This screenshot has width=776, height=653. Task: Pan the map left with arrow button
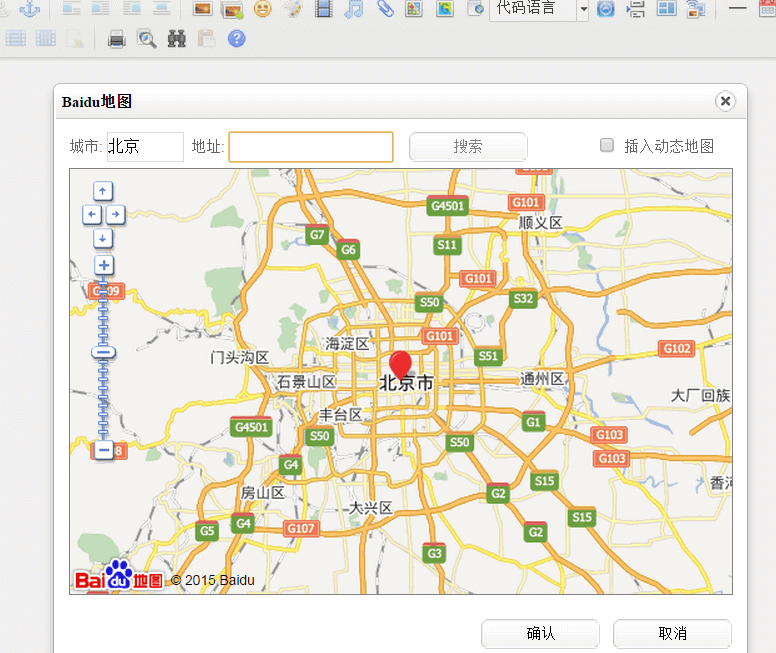click(92, 214)
